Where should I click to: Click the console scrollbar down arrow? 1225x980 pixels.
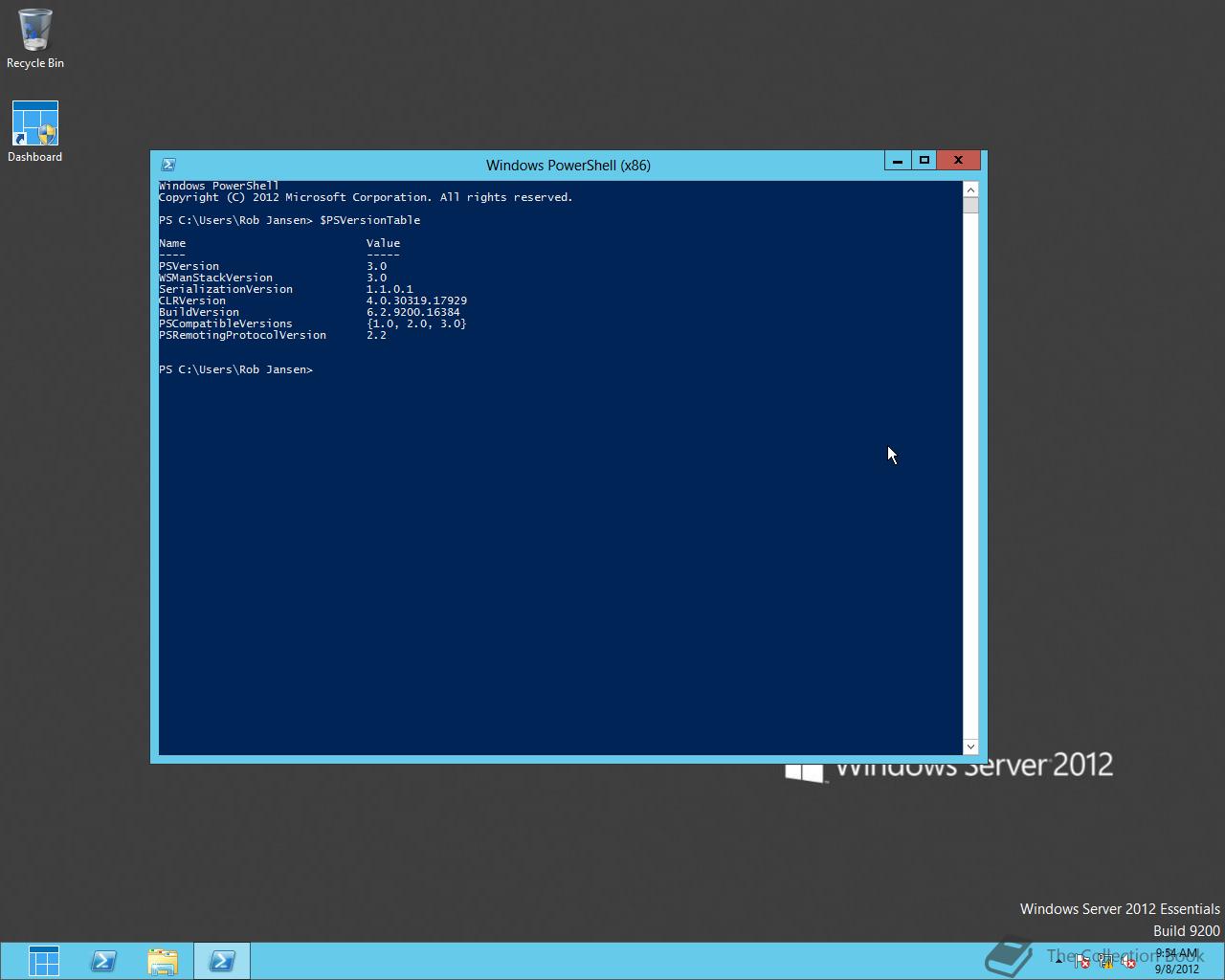[970, 746]
